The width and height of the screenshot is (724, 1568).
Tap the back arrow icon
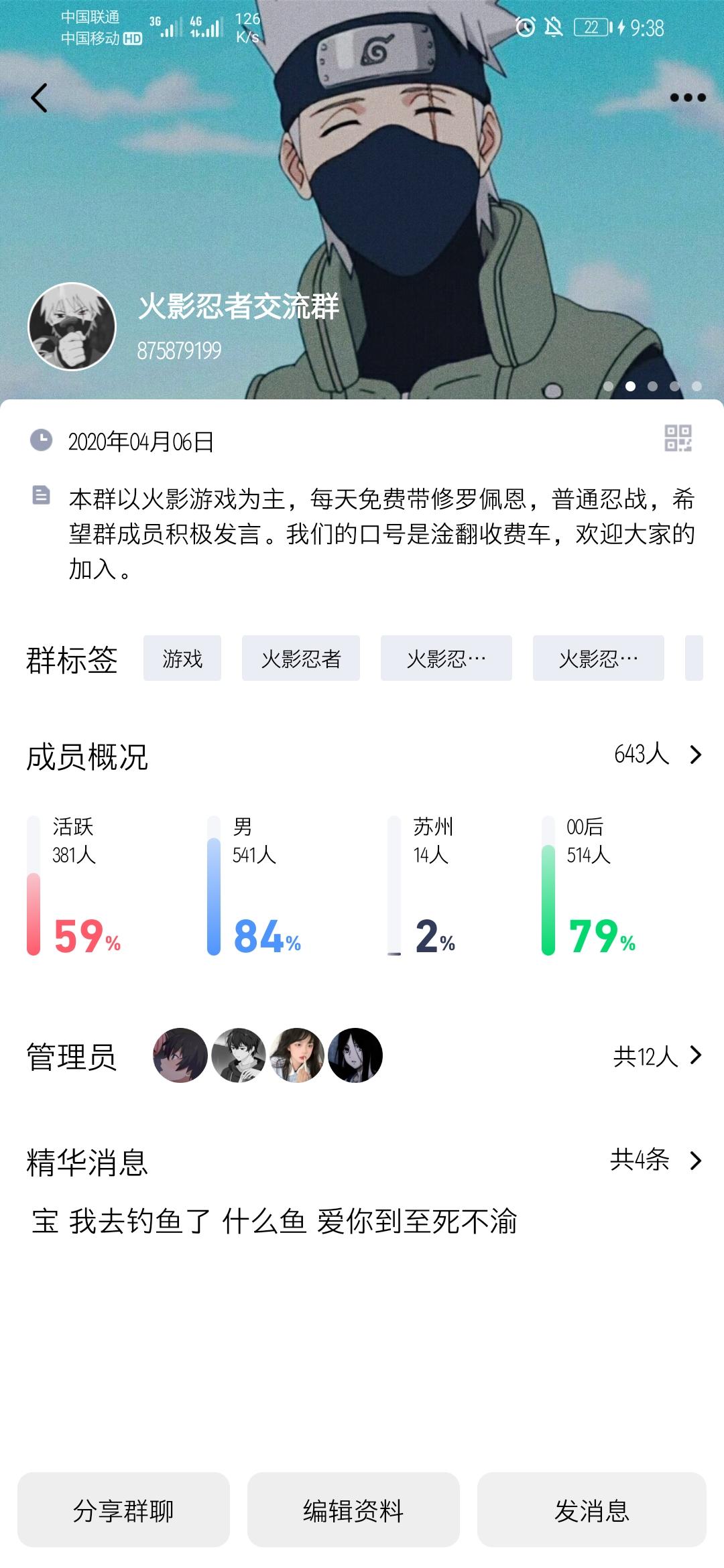point(40,98)
